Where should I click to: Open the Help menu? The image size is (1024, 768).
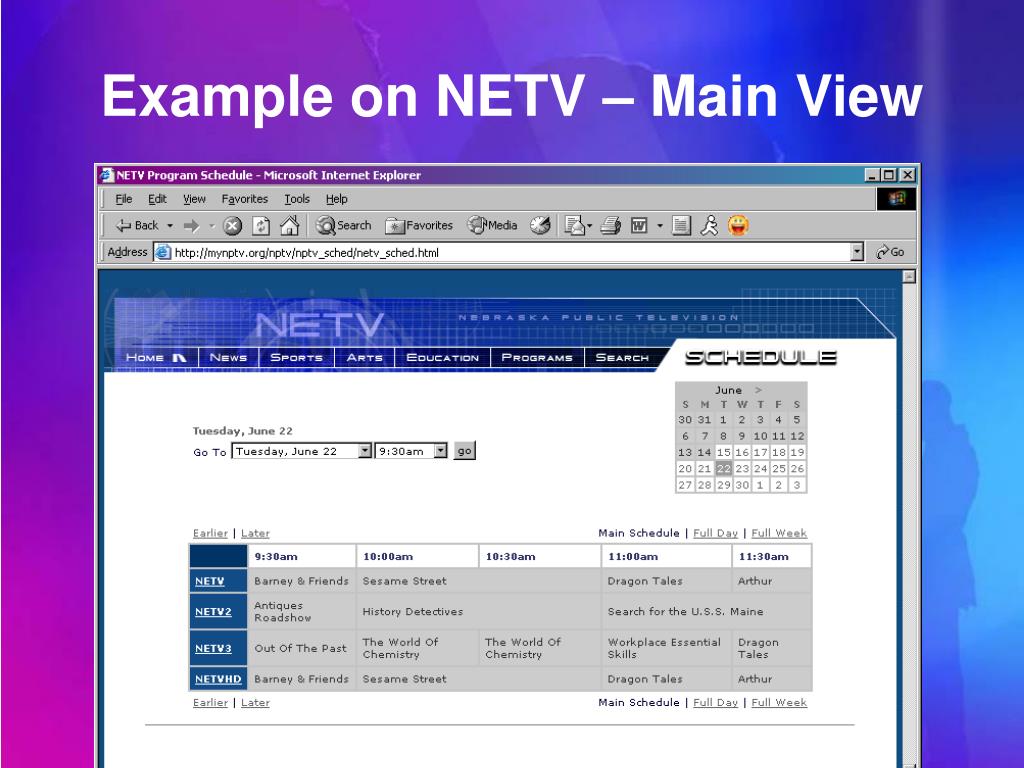click(x=336, y=199)
